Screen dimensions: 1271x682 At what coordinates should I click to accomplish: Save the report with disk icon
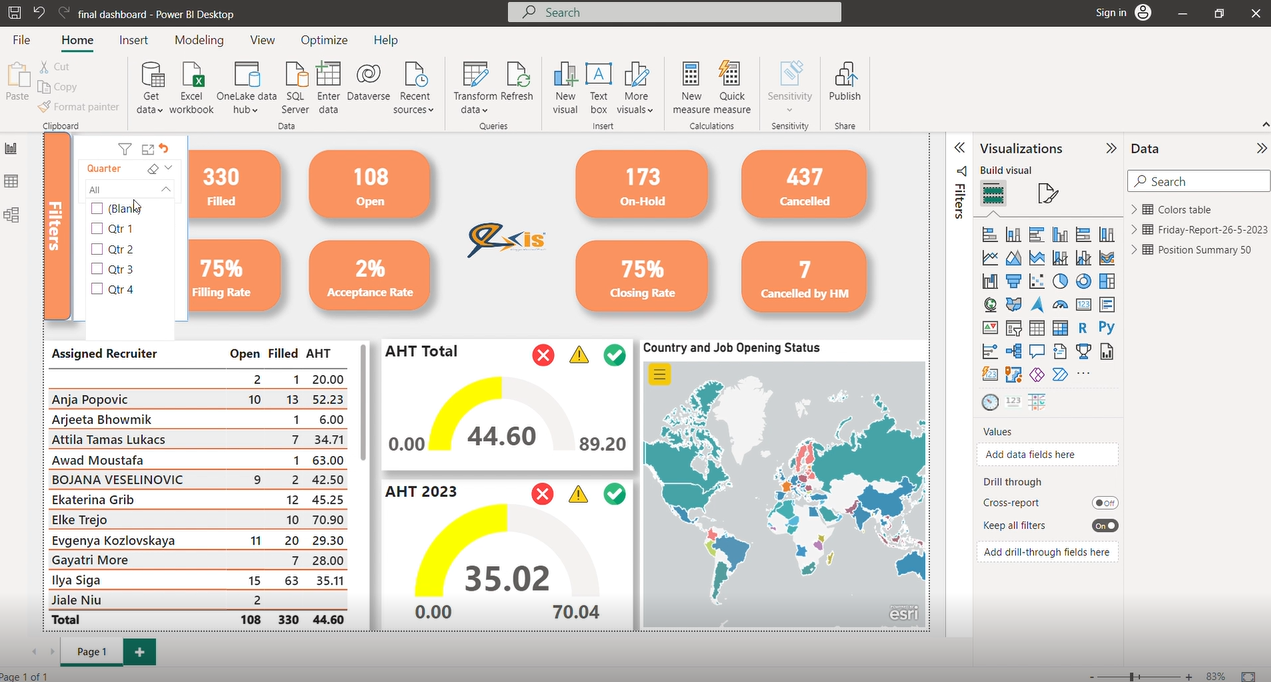(14, 13)
